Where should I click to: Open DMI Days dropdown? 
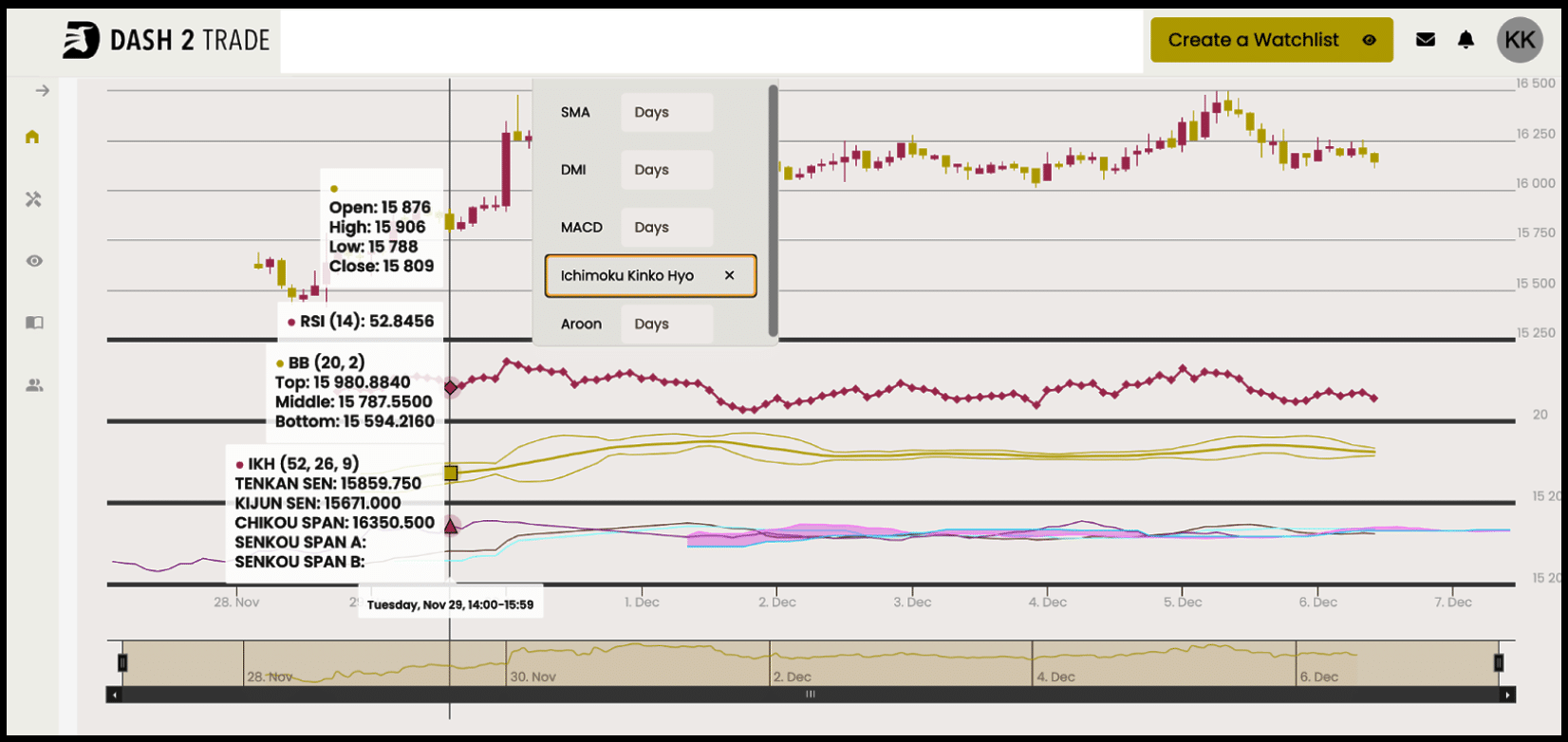tap(667, 170)
